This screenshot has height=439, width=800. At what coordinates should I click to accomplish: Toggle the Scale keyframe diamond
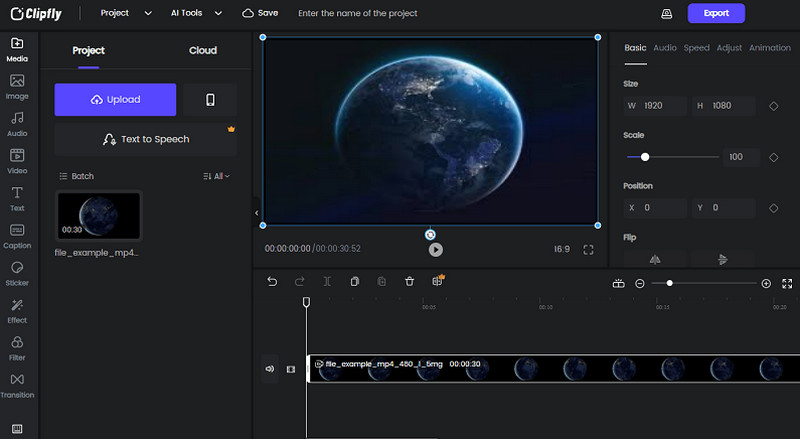(x=773, y=157)
